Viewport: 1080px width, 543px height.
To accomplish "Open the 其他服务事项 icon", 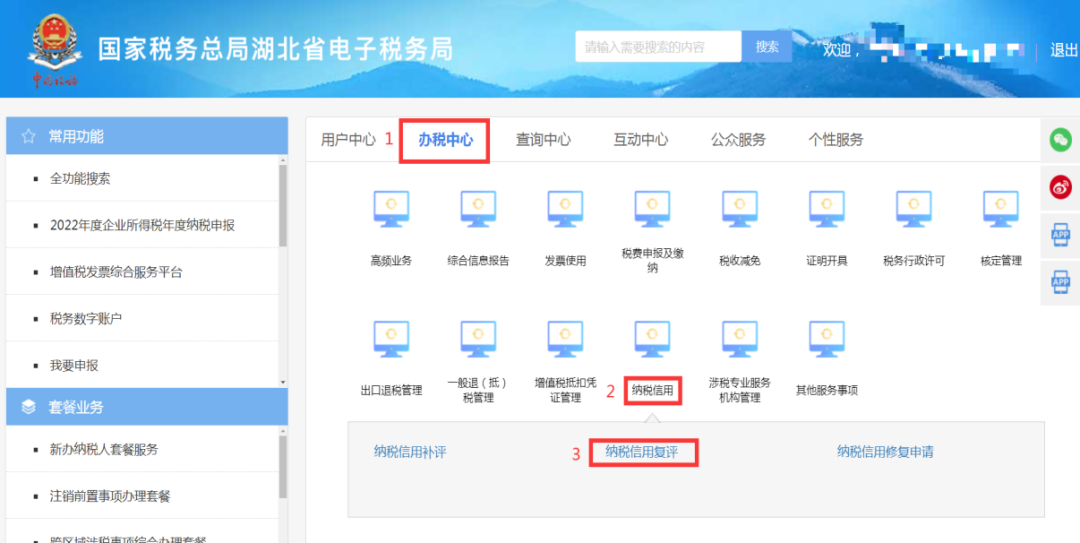I will [827, 339].
